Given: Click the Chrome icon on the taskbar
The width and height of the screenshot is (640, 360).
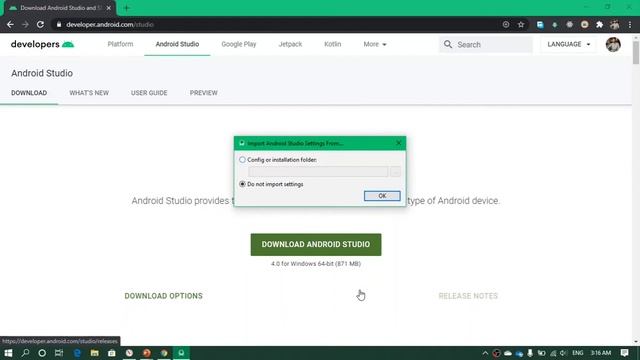Looking at the screenshot, I should 164,353.
